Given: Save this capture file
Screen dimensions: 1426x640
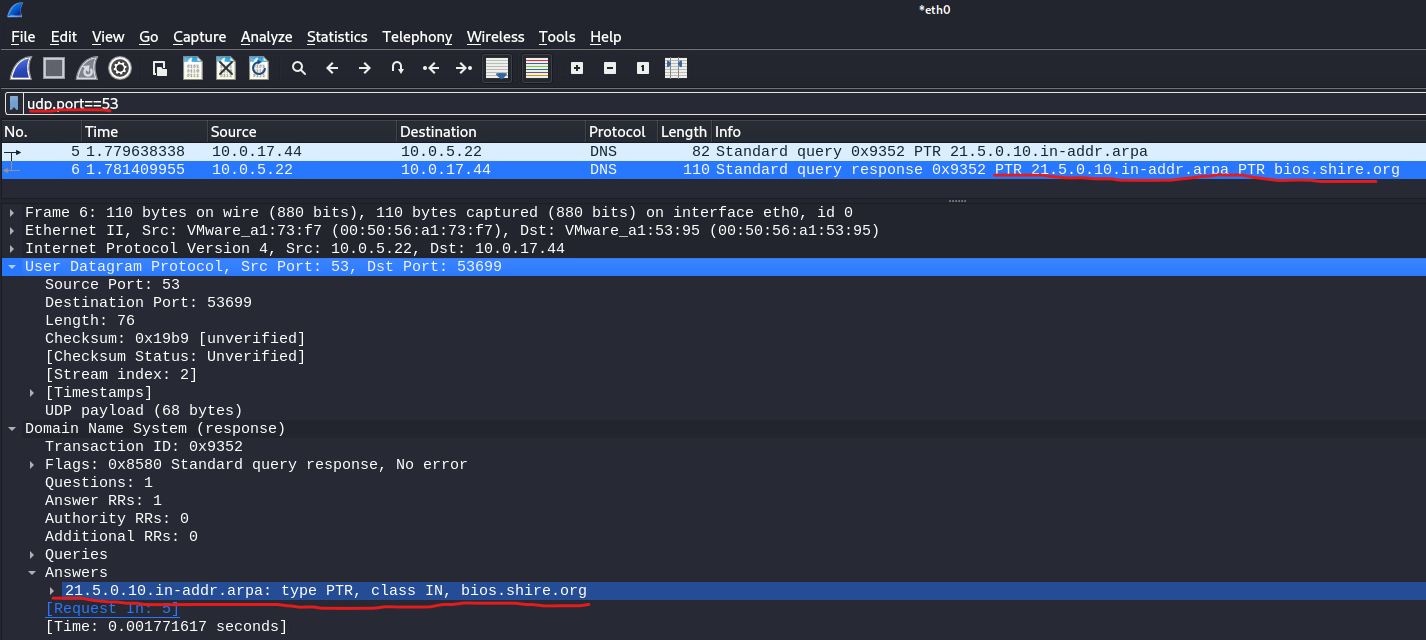Looking at the screenshot, I should [x=193, y=68].
